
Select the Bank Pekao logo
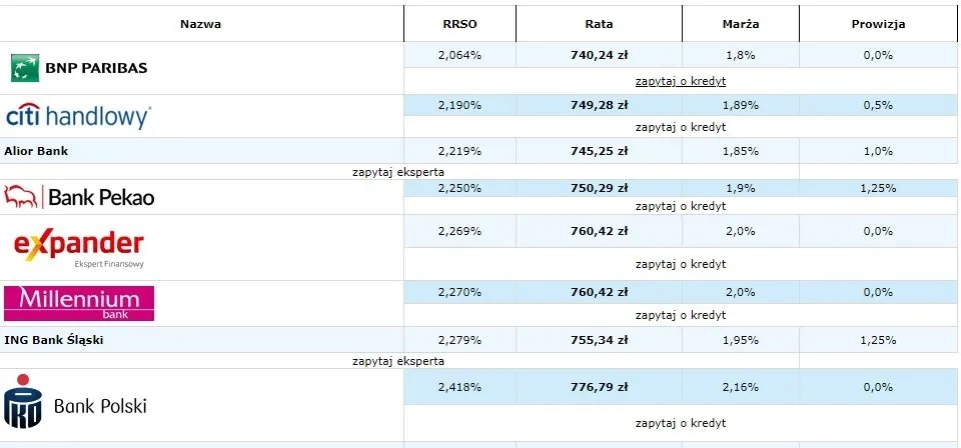pos(80,197)
